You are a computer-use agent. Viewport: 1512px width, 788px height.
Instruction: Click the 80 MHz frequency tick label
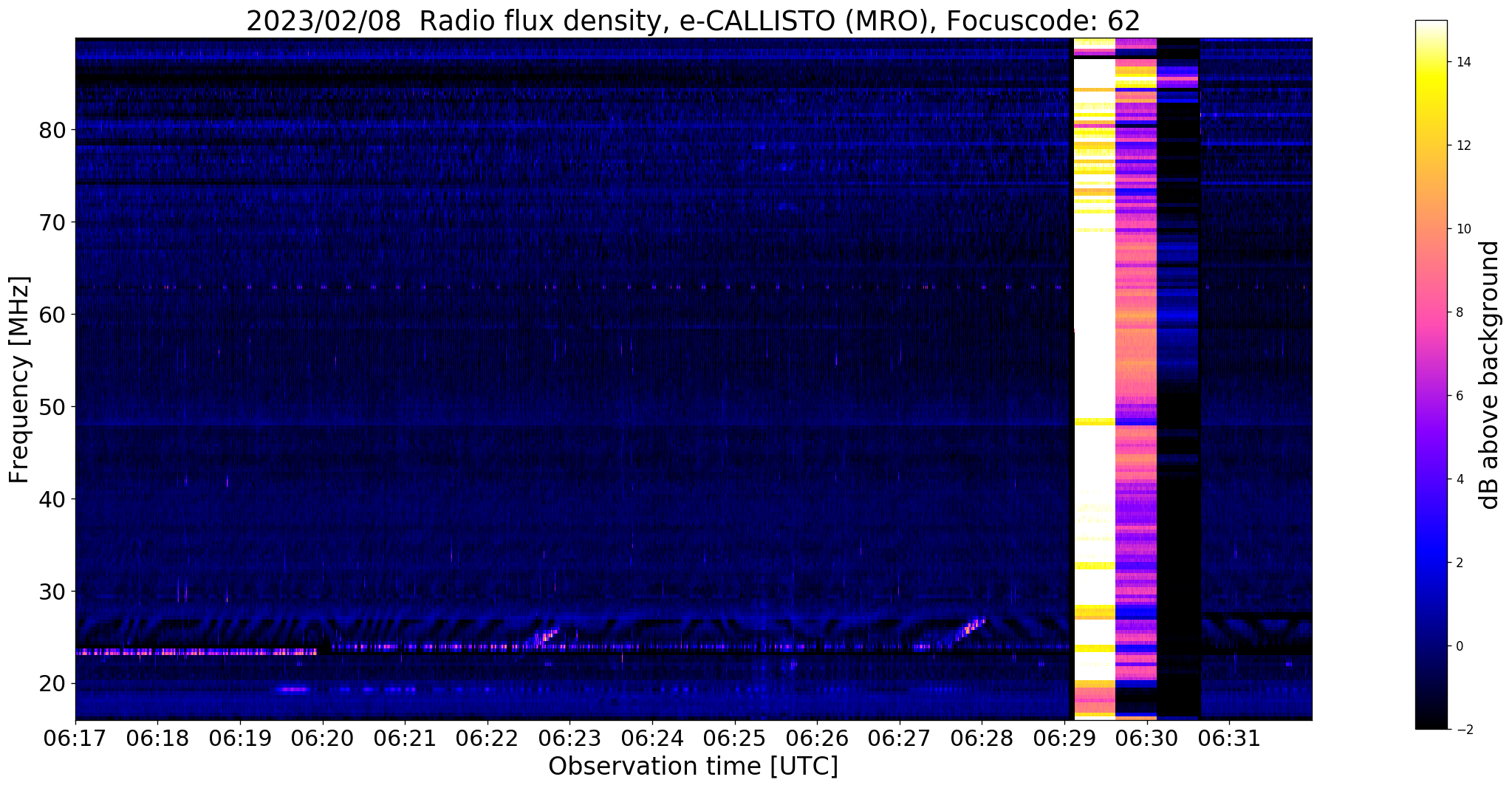point(52,131)
